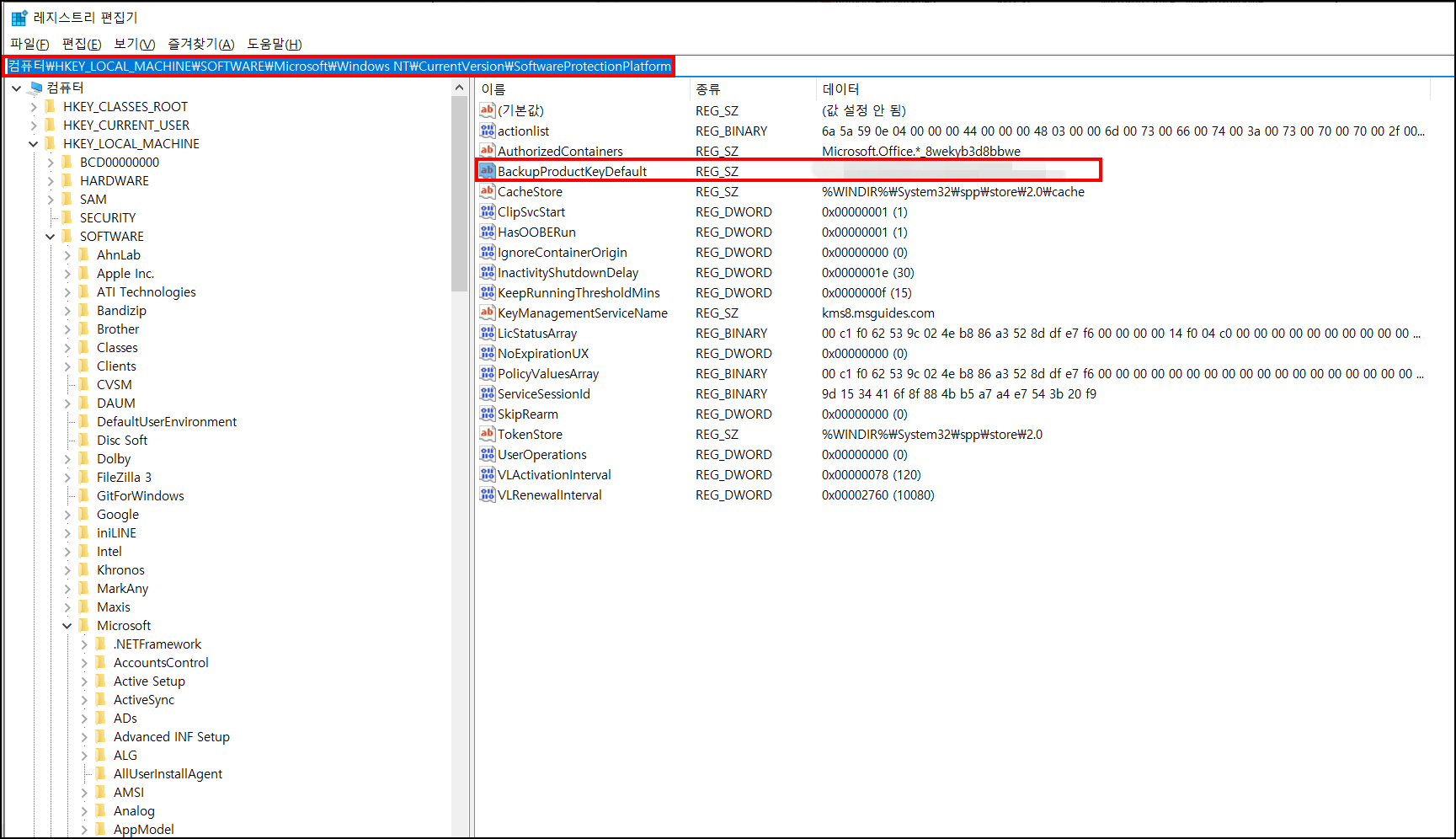Click the TokenStore string value icon
1456x839 pixels.
488,434
